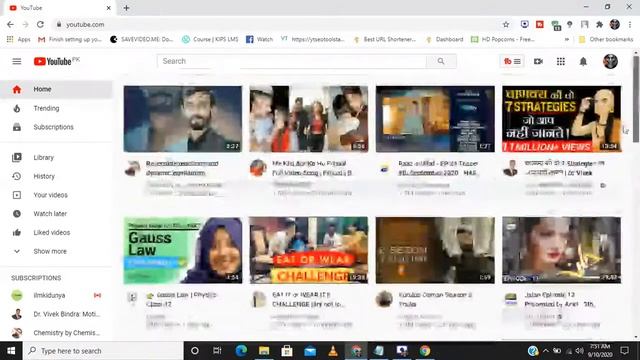
Task: Open Task View on the taskbar
Action: pos(217,351)
